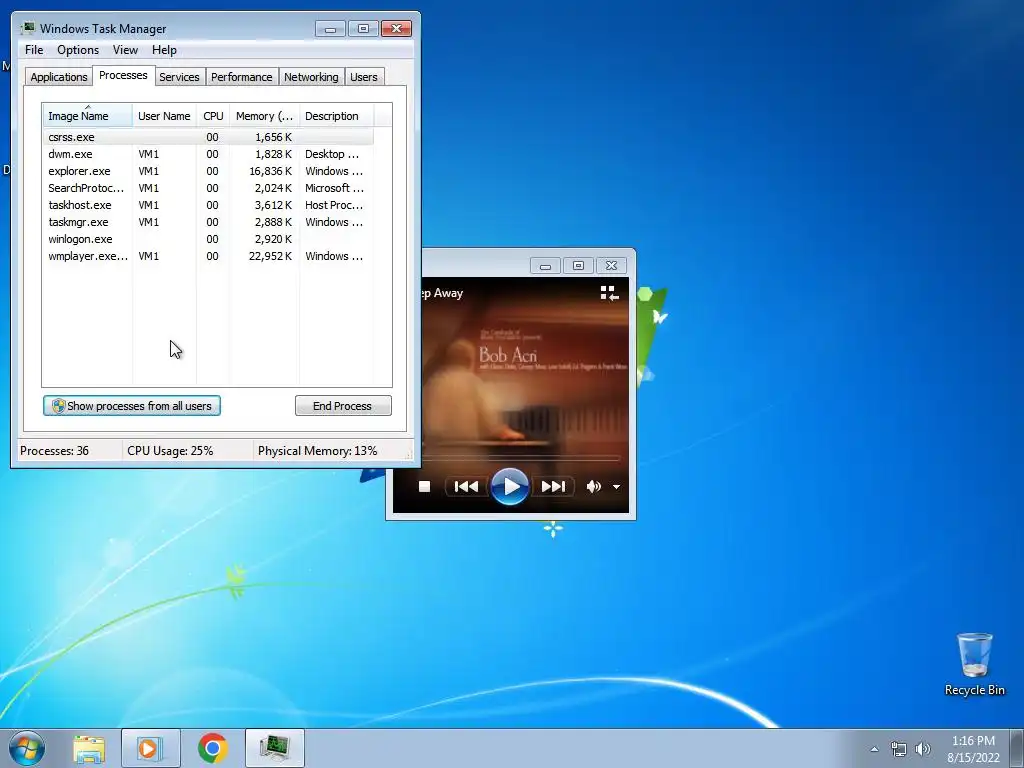Switch to the Networking tab
This screenshot has width=1024, height=768.
pyautogui.click(x=311, y=77)
